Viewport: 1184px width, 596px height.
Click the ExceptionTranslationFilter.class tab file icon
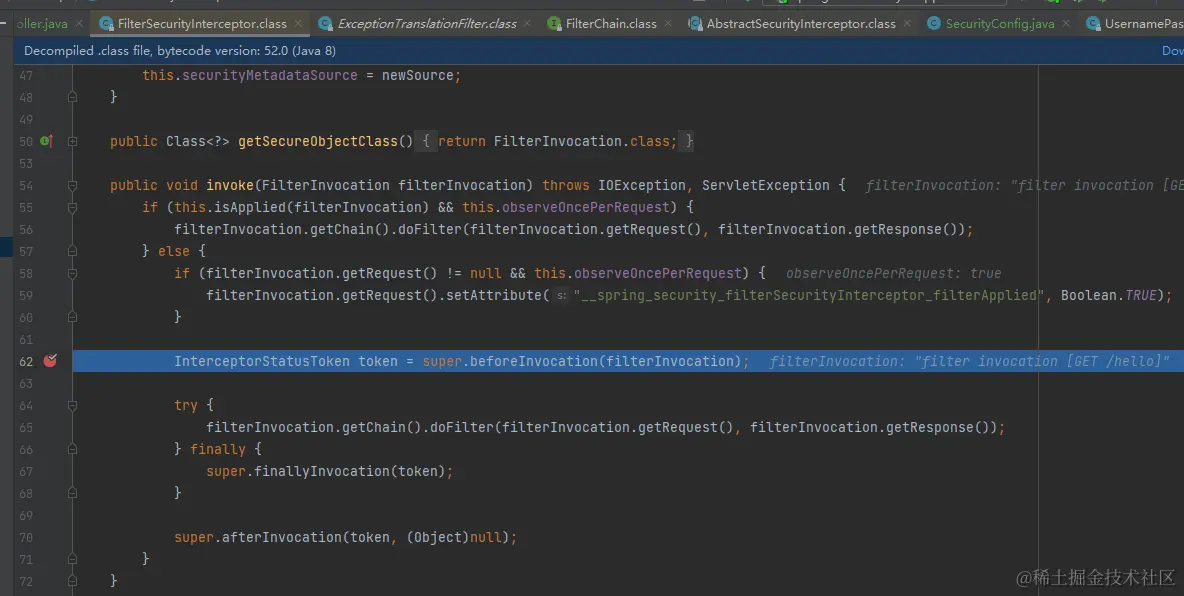tap(325, 24)
